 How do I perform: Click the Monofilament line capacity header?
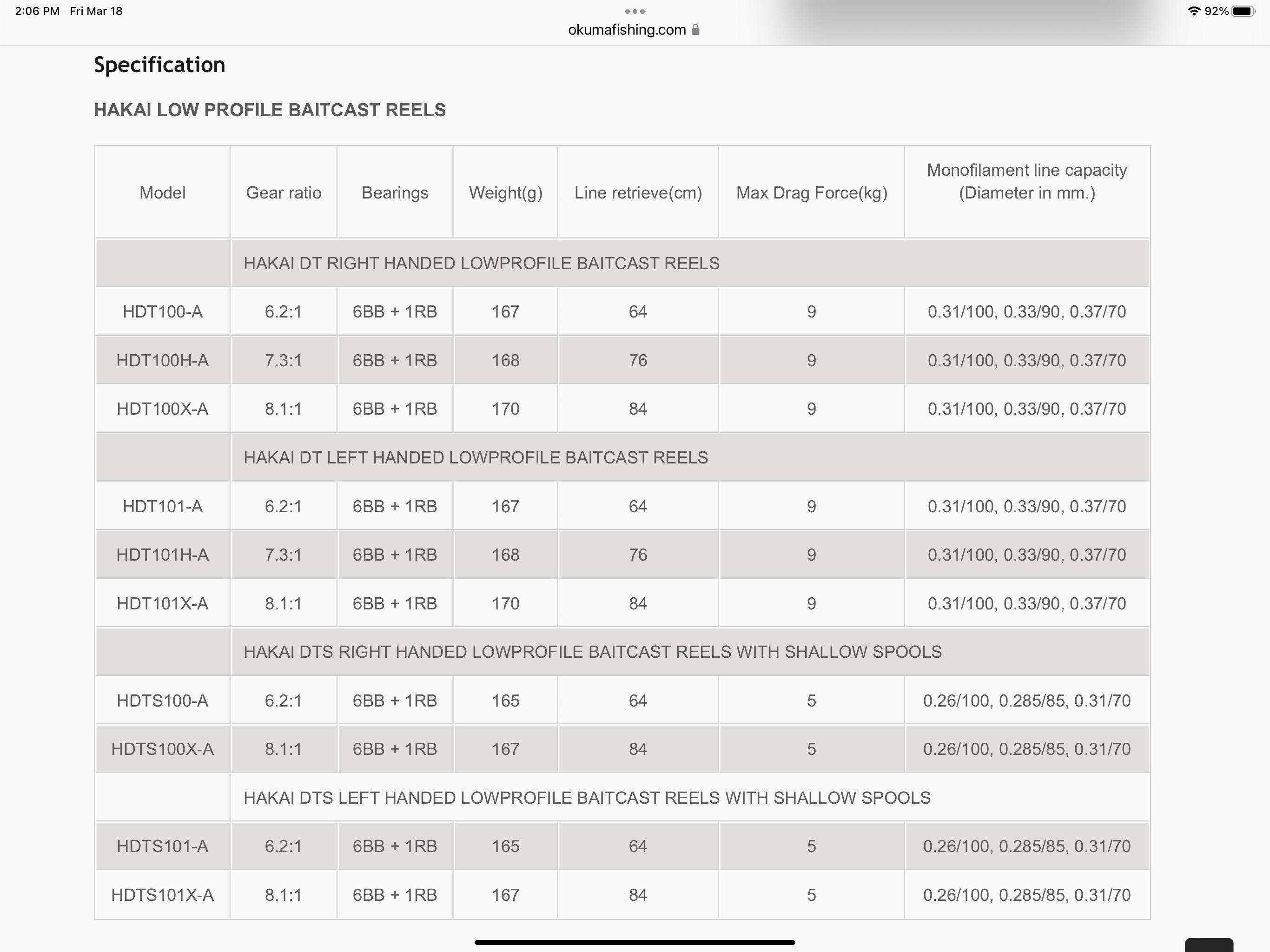coord(1027,192)
